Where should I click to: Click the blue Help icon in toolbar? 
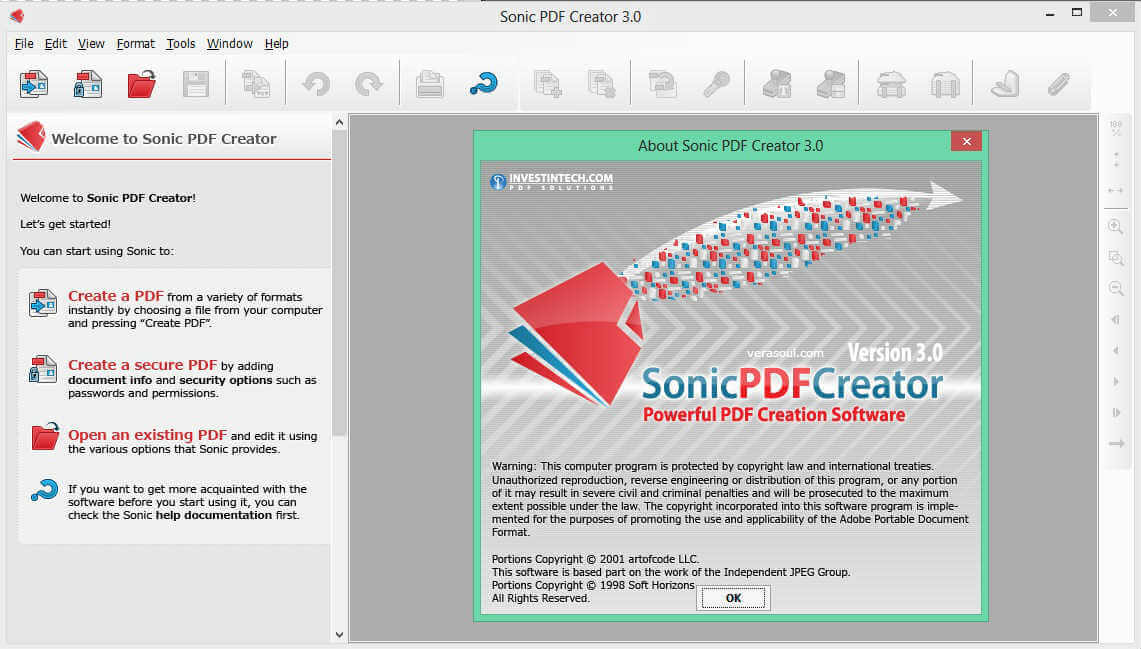click(484, 84)
